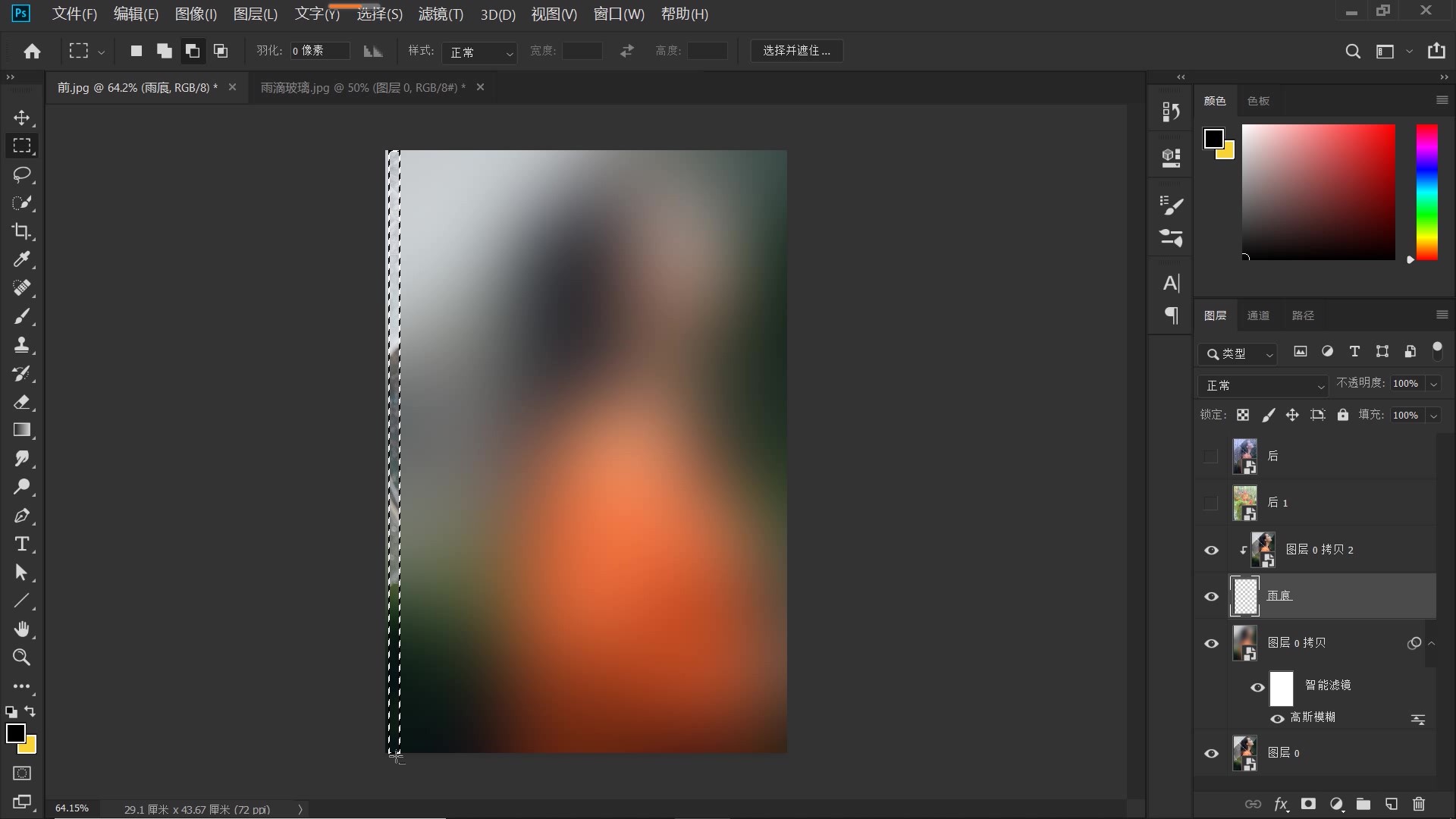Viewport: 1456px width, 819px height.
Task: Open the 不透明度 opacity dropdown arrow
Action: [x=1433, y=384]
